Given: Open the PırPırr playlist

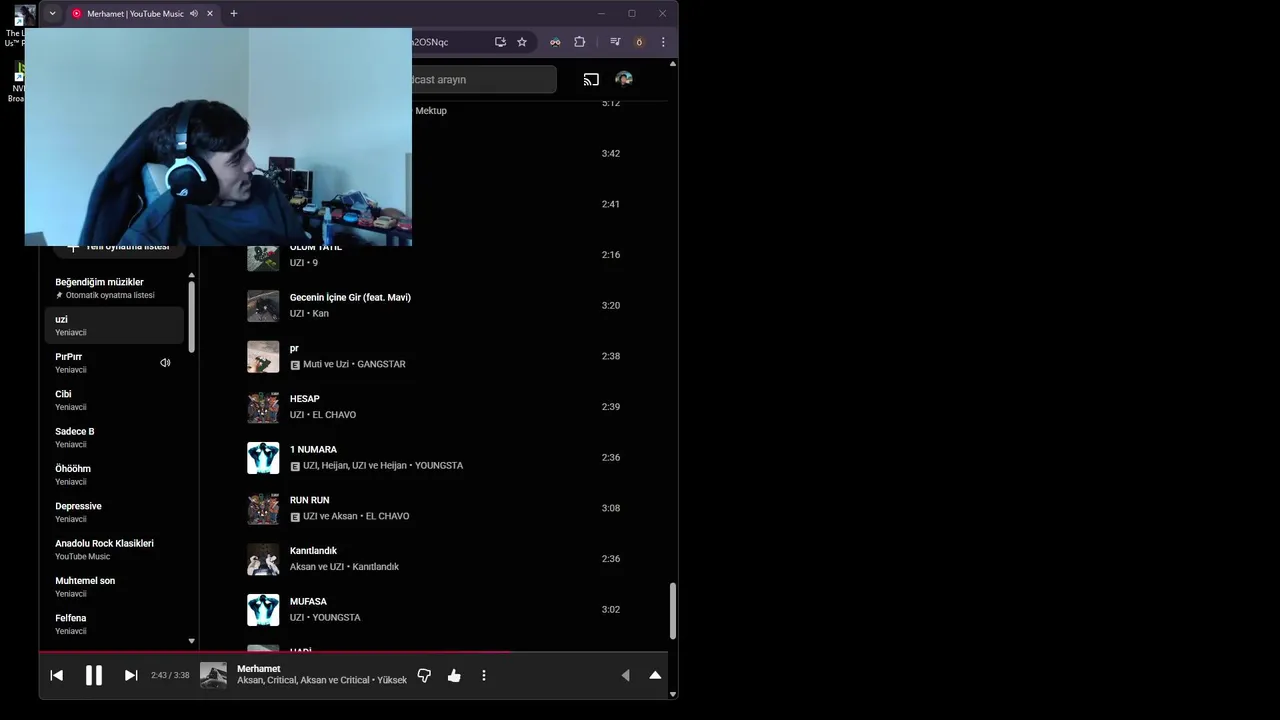Looking at the screenshot, I should click(x=114, y=363).
